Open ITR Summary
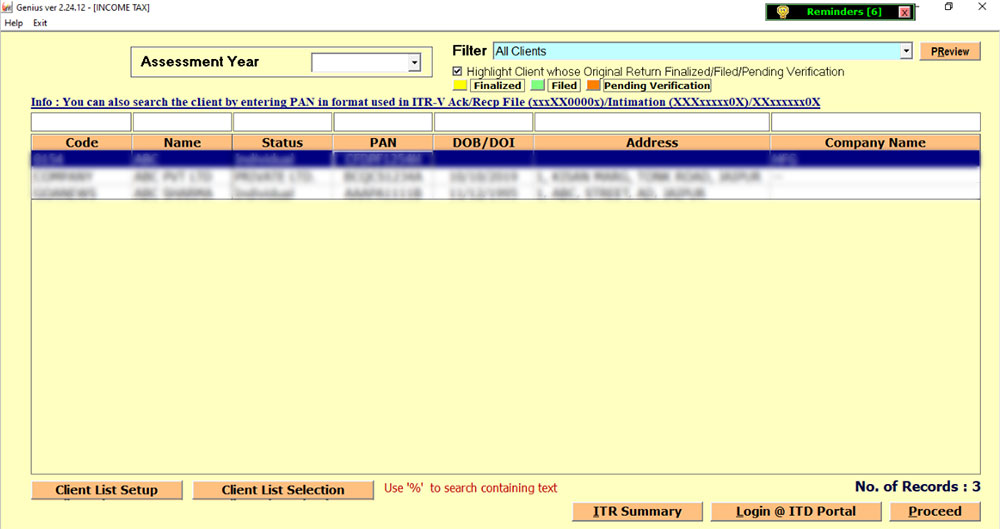This screenshot has height=529, width=1000. pos(637,511)
